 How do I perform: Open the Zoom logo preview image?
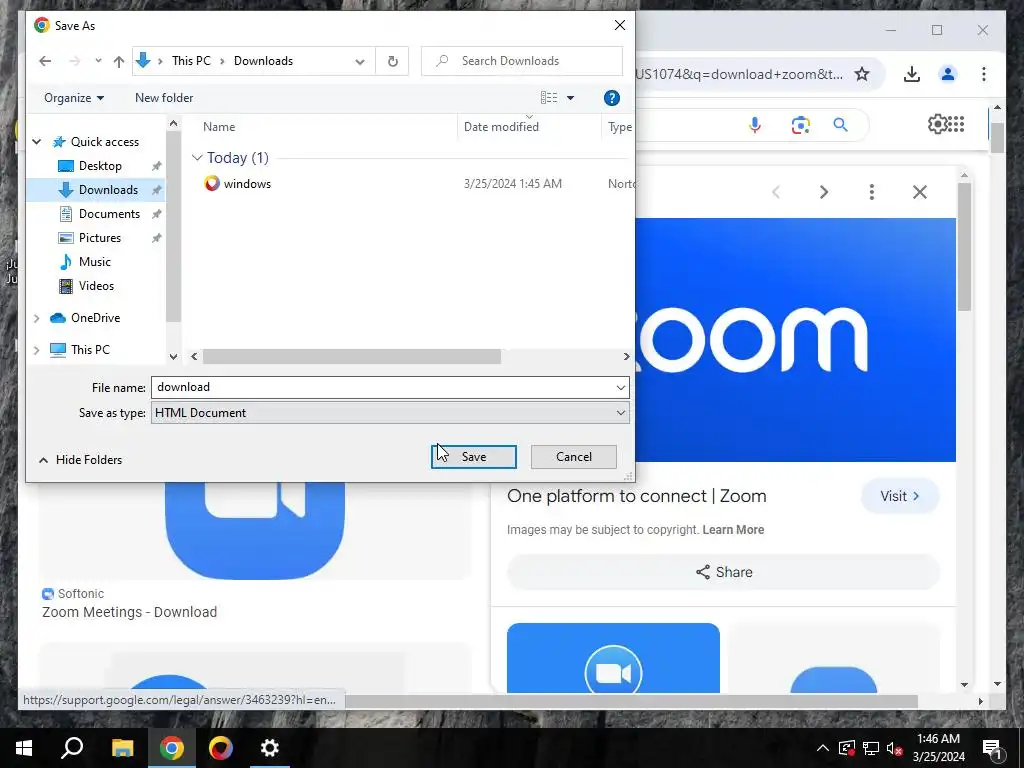pos(795,340)
